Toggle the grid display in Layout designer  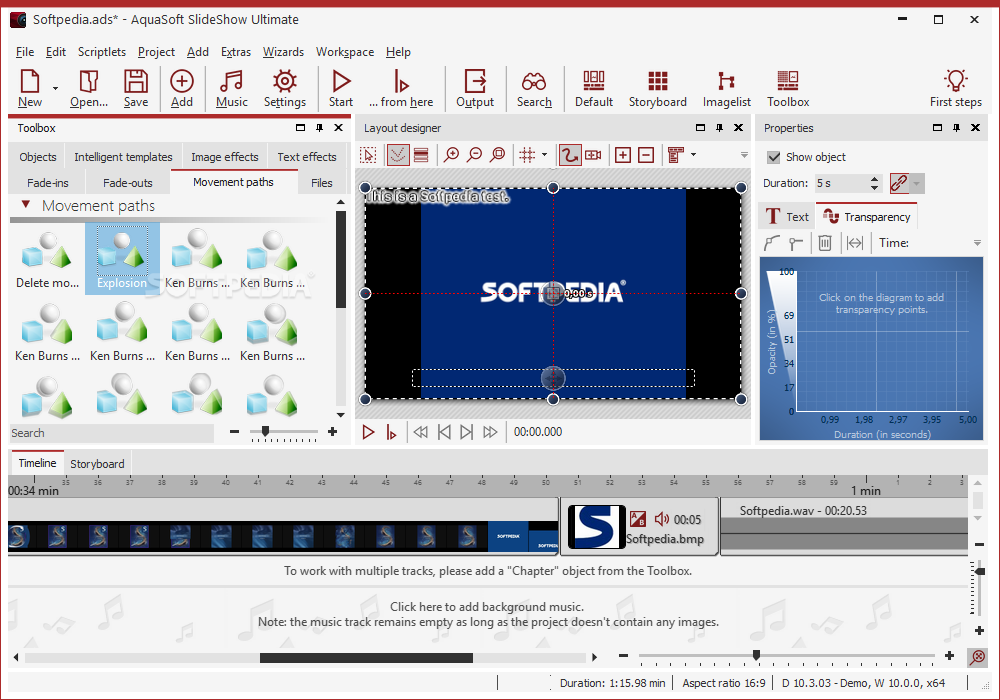[527, 155]
